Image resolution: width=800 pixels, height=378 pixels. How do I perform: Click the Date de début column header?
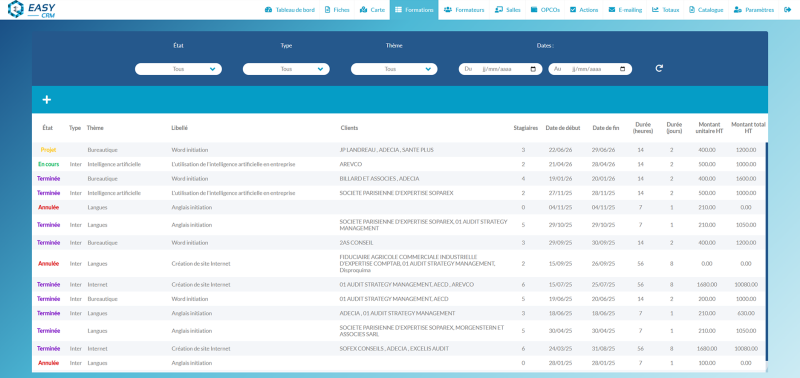pos(563,128)
